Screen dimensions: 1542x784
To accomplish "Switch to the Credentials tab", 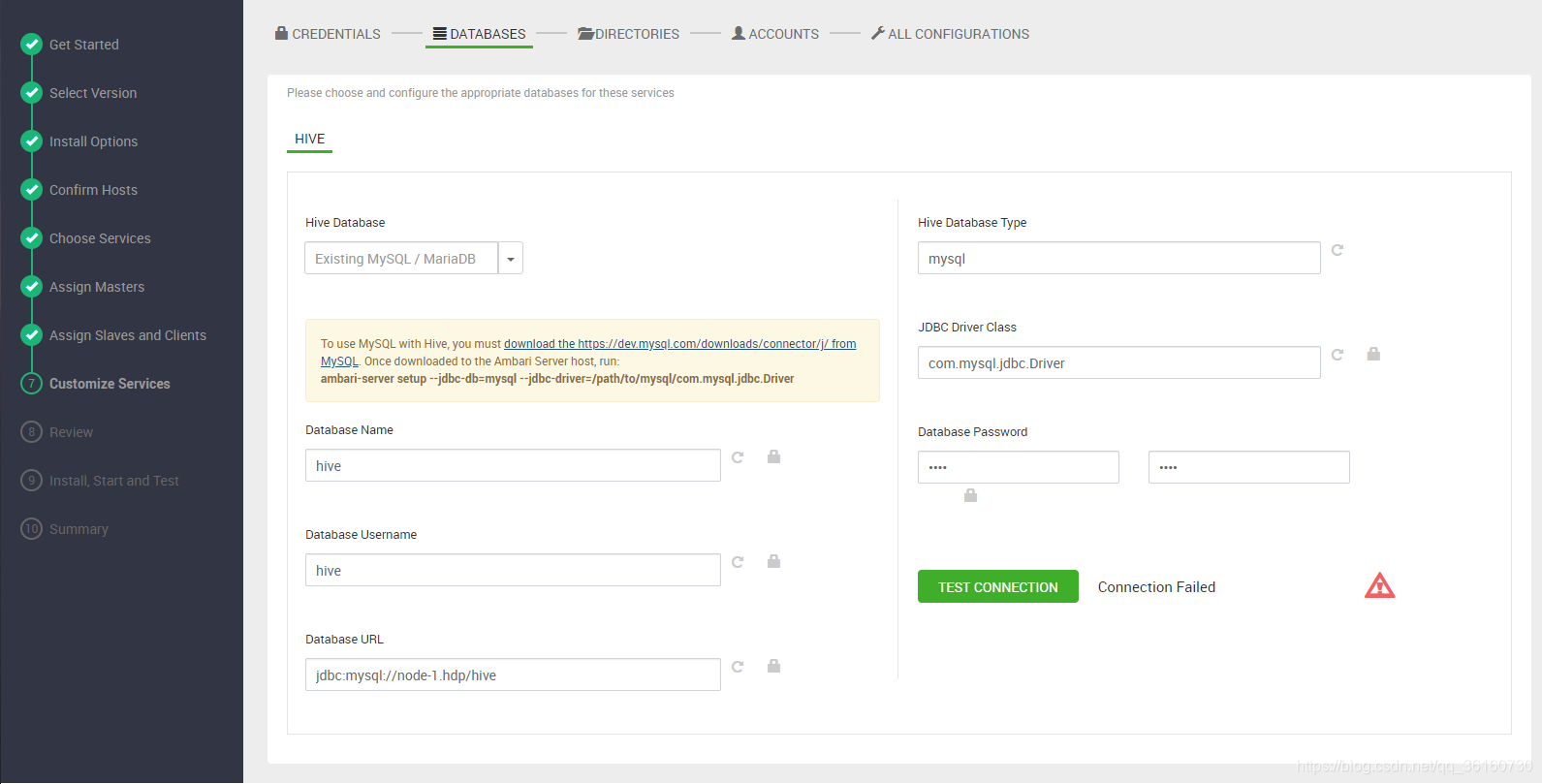I will point(328,34).
